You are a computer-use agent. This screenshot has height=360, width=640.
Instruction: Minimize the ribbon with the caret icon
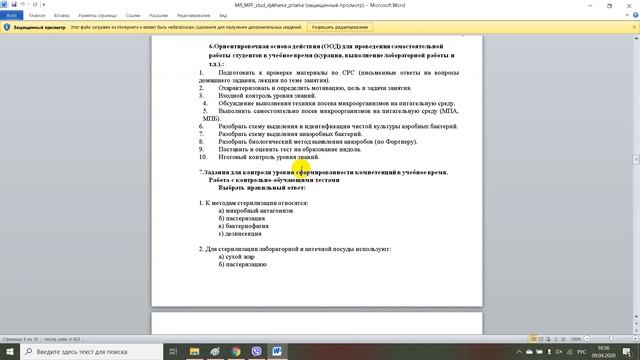[x=627, y=15]
